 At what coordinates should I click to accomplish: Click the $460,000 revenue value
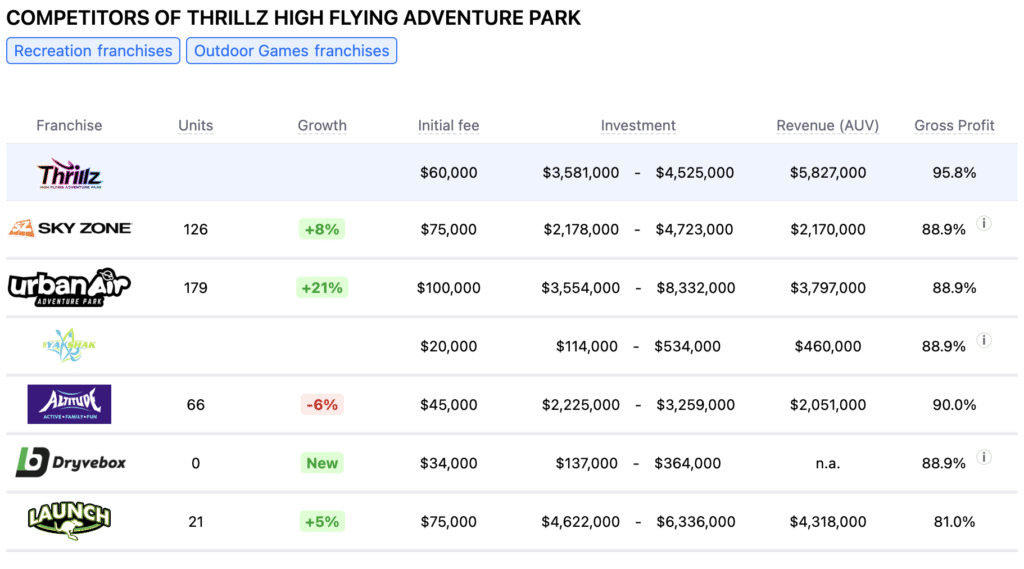click(827, 346)
